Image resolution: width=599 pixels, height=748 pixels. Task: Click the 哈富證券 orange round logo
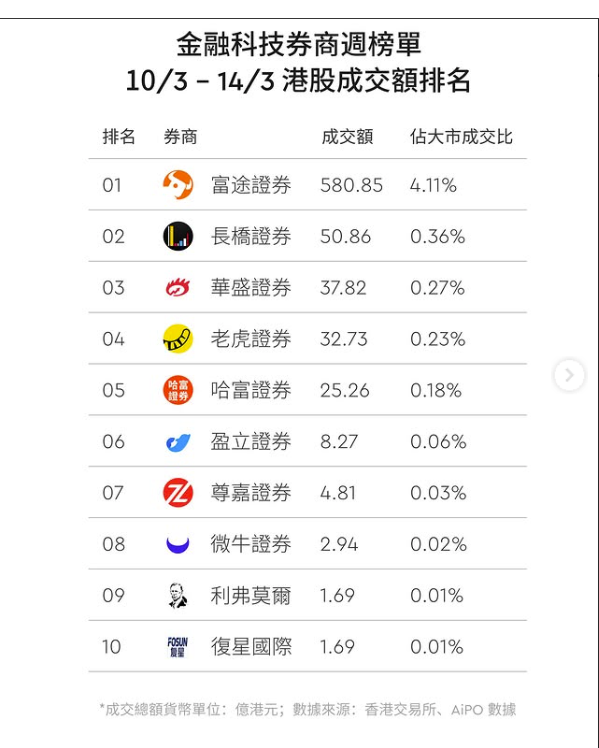pyautogui.click(x=178, y=390)
